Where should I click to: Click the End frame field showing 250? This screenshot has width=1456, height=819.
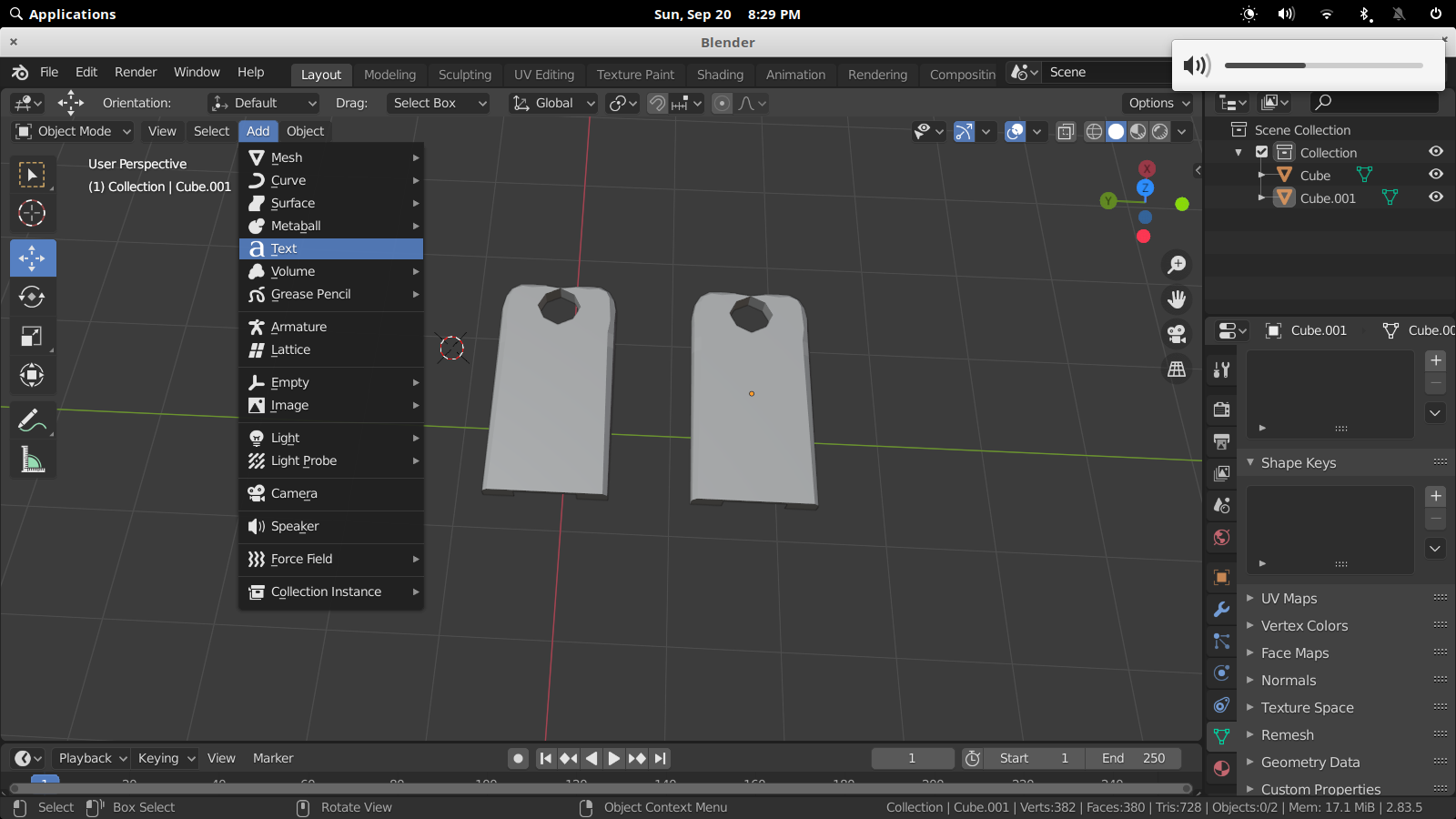(1135, 758)
